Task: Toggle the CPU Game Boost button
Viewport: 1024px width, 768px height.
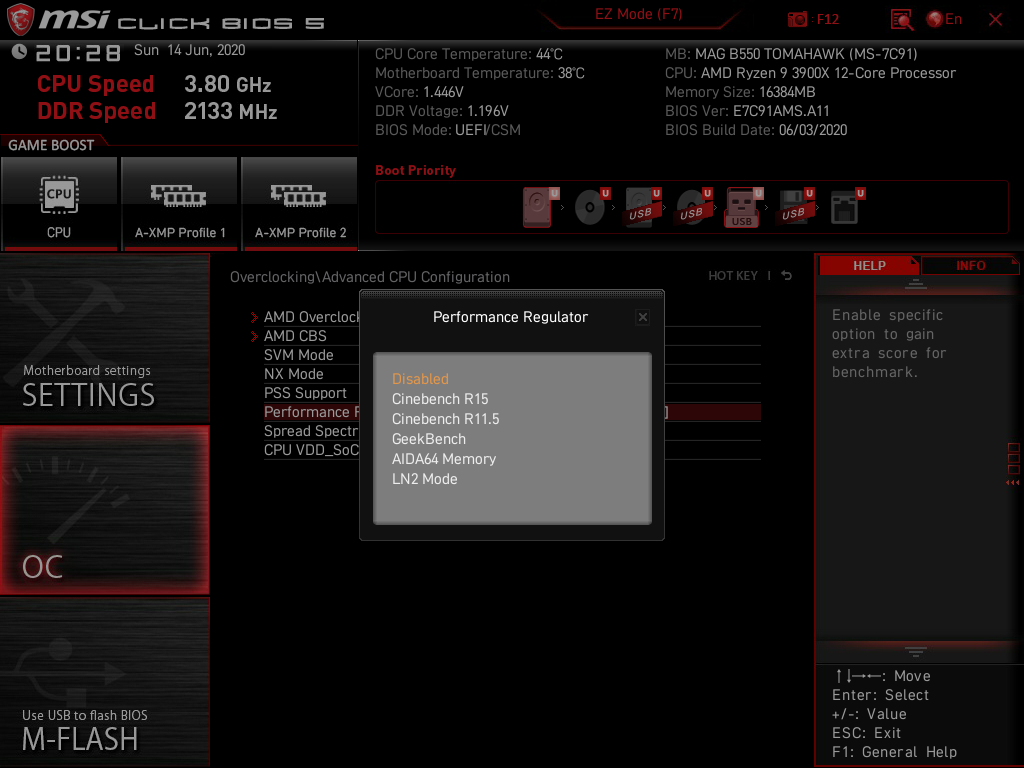Action: 59,203
